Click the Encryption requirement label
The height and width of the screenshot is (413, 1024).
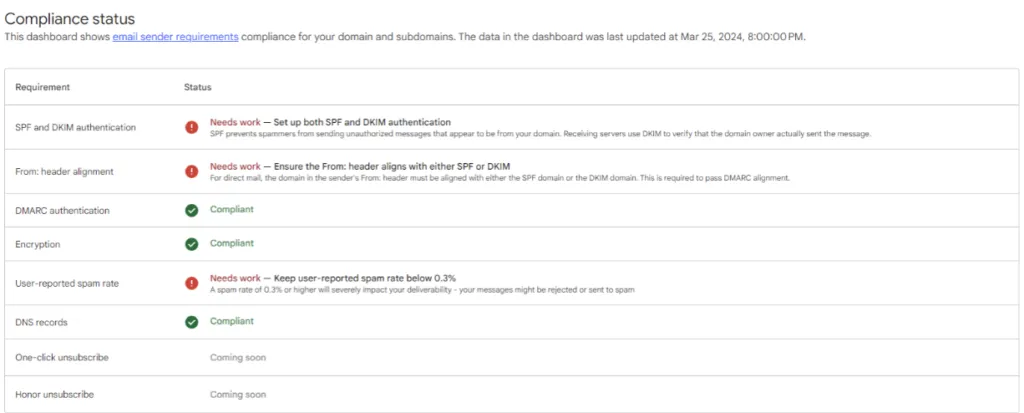pos(38,244)
